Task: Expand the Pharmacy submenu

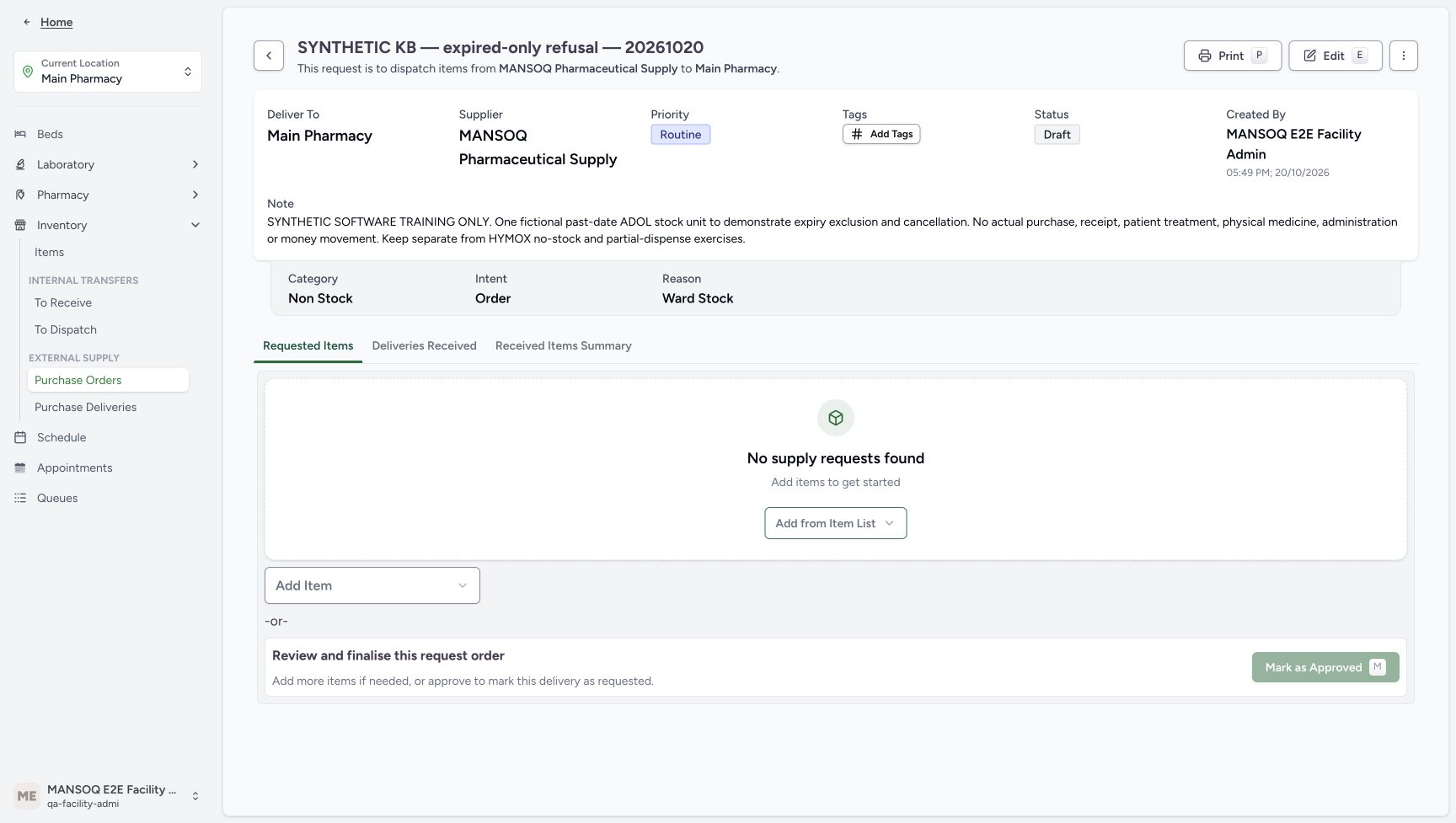Action: pyautogui.click(x=195, y=195)
